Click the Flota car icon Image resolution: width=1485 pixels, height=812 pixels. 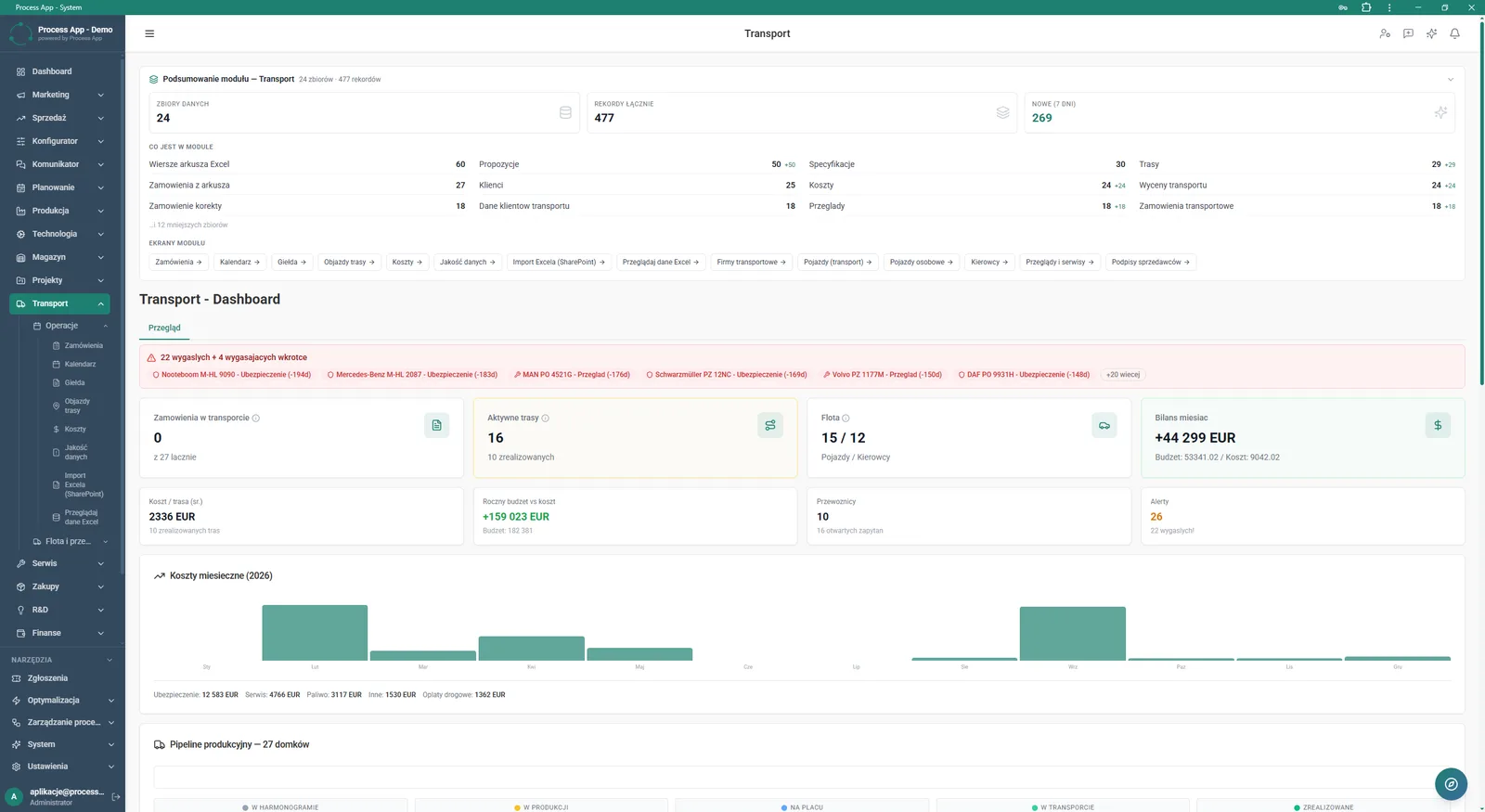tap(1104, 425)
